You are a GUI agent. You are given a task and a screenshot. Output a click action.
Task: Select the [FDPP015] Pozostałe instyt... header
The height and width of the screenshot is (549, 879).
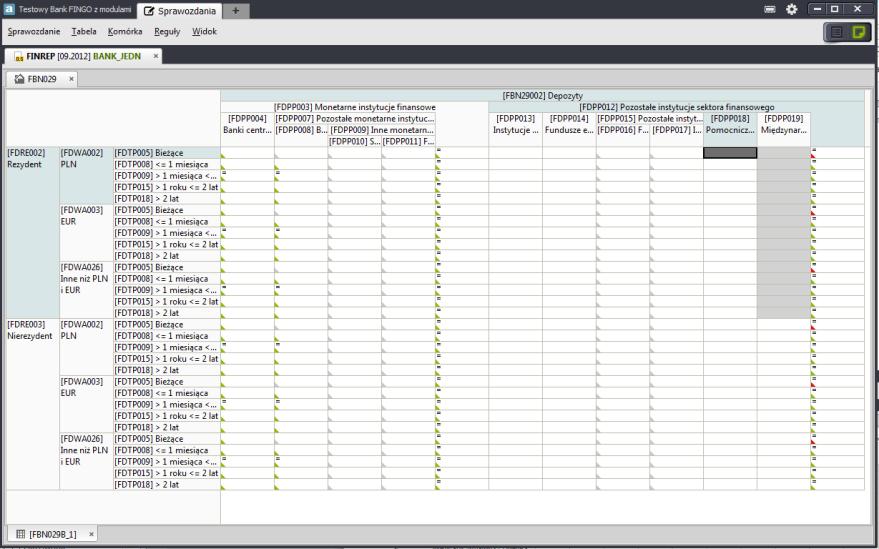[x=649, y=118]
